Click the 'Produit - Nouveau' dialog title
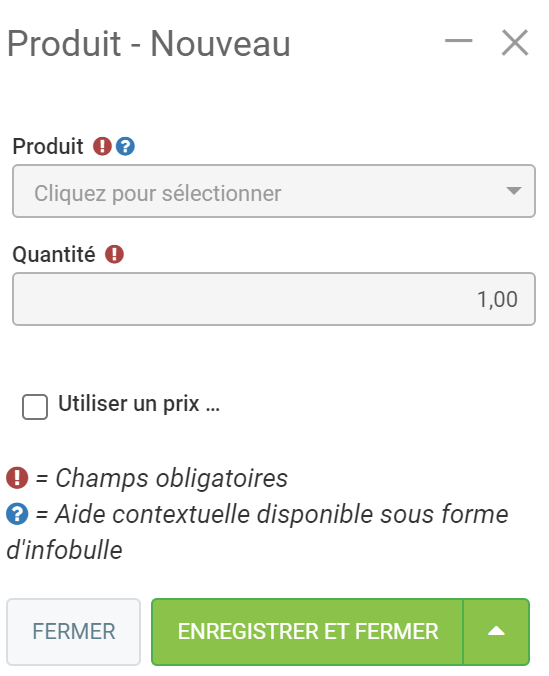The height and width of the screenshot is (676, 549). point(149,43)
